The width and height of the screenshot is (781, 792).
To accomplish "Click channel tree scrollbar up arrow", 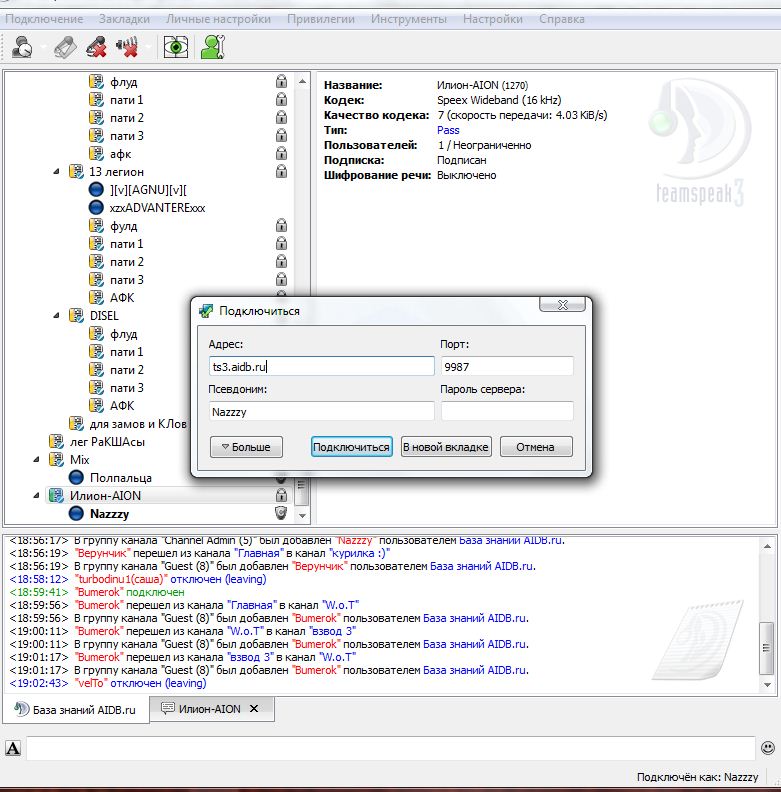I will 302,81.
